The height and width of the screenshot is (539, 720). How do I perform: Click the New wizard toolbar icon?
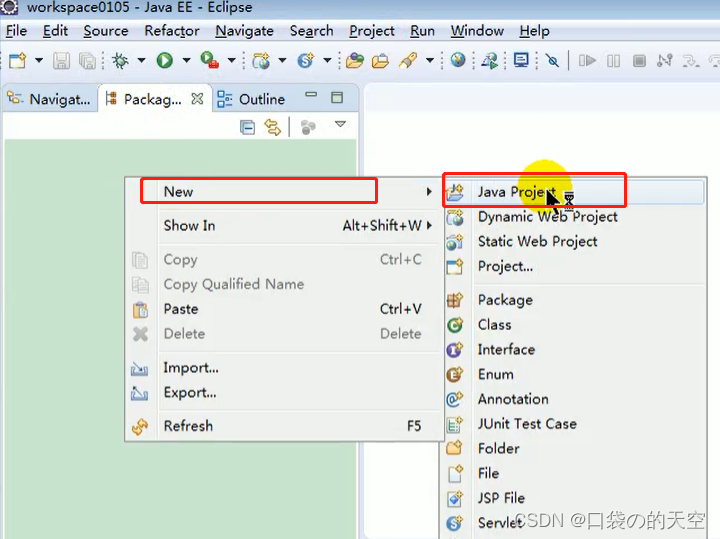(x=18, y=61)
